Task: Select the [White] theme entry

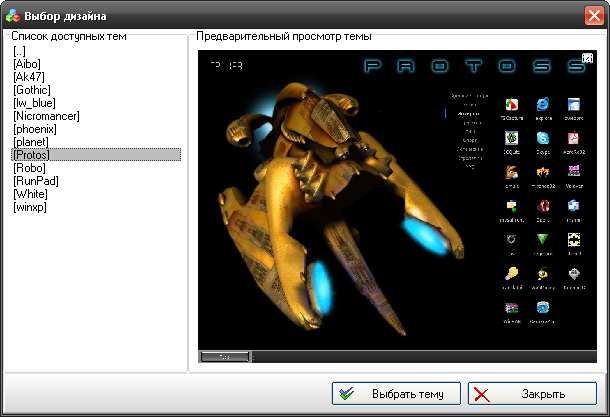Action: (x=30, y=194)
